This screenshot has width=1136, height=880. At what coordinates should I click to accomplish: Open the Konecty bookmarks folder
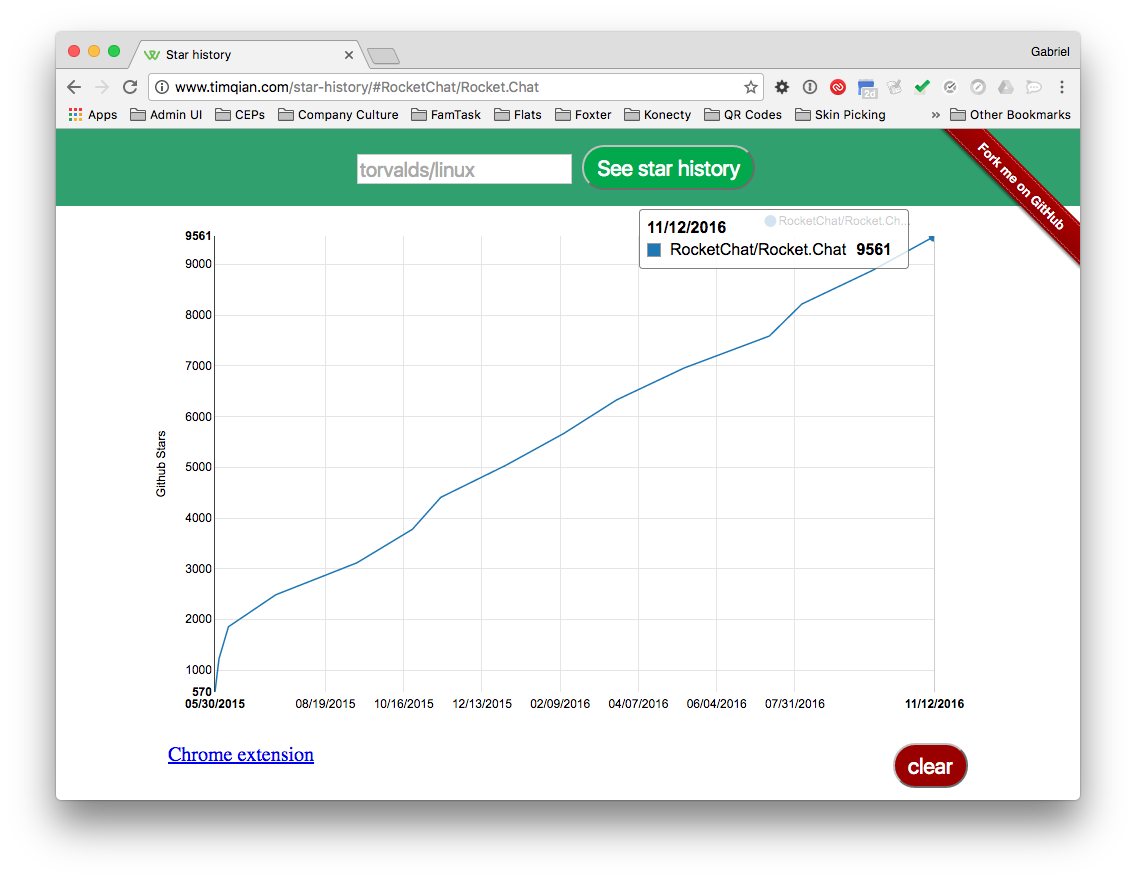(658, 114)
